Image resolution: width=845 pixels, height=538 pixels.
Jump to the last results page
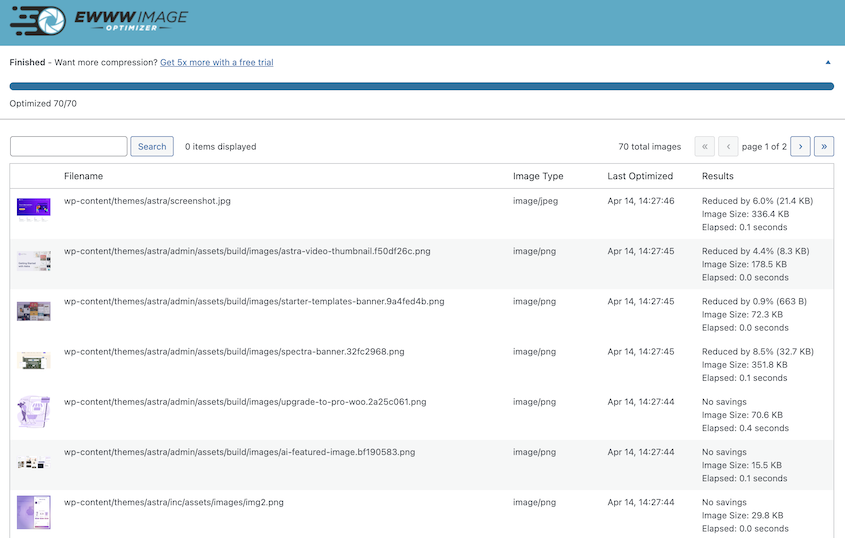point(824,147)
